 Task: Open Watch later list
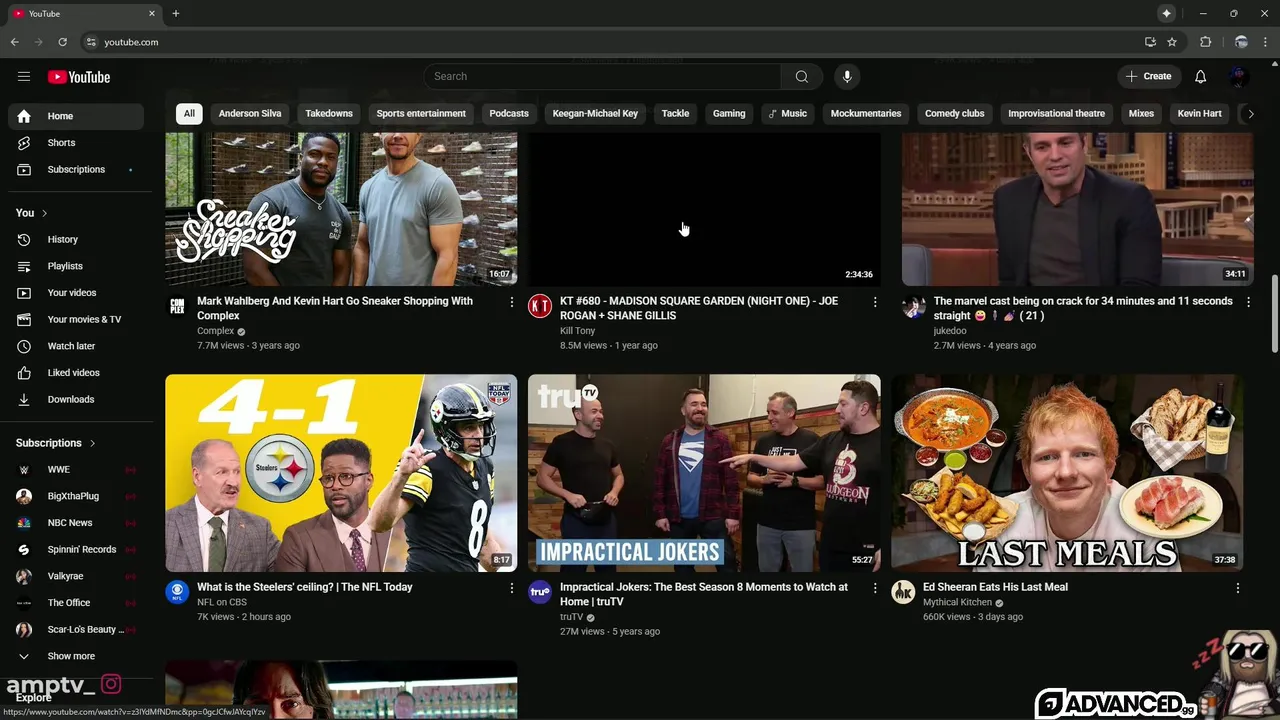[76, 346]
